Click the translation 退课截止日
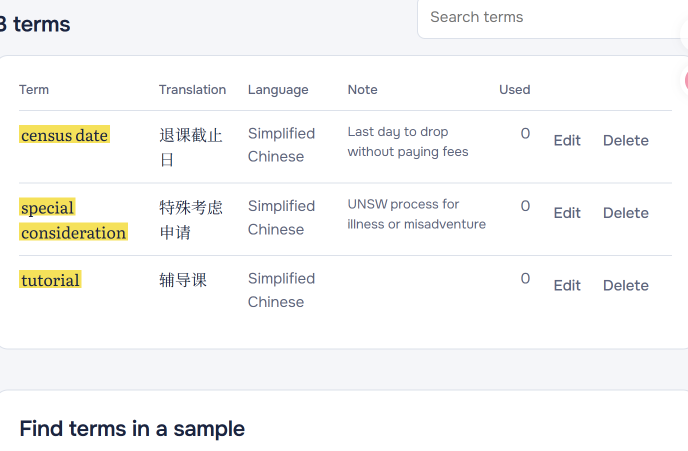688x451 pixels. [191, 147]
